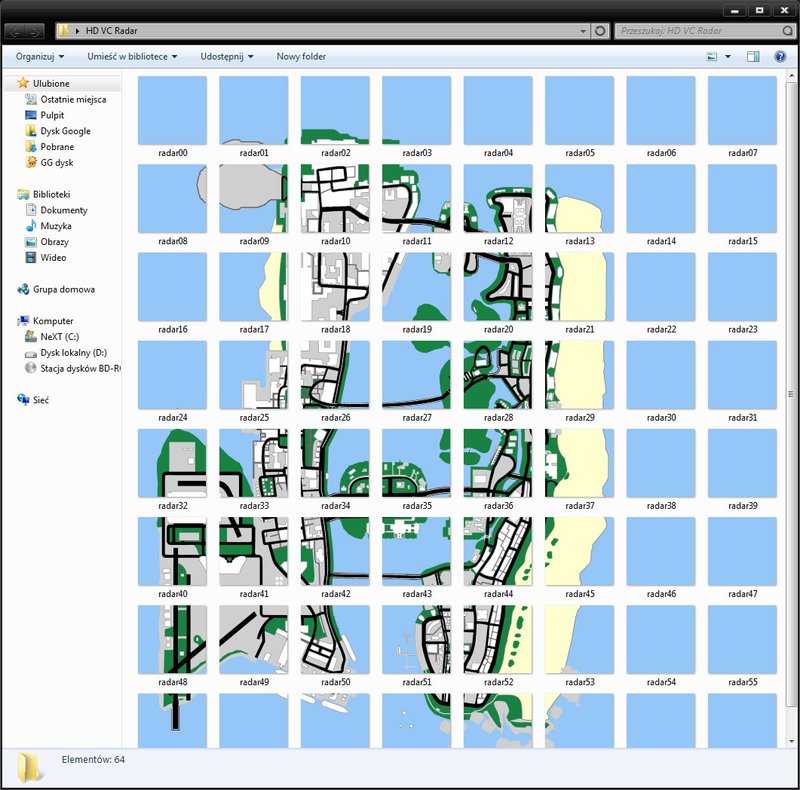Select the radar35 map tile

click(x=416, y=463)
